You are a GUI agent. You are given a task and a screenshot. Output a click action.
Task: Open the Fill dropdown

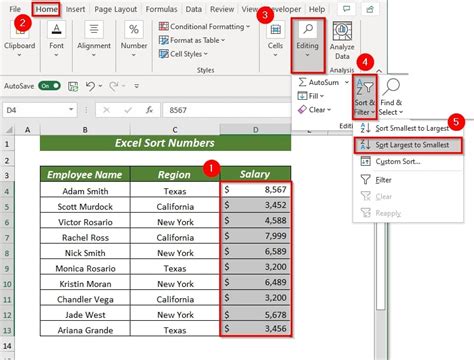[x=311, y=96]
